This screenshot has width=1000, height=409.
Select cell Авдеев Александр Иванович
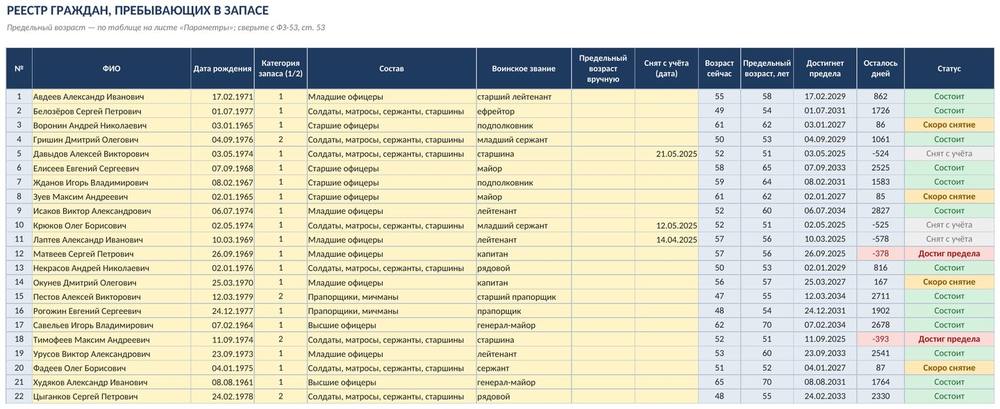click(x=111, y=96)
